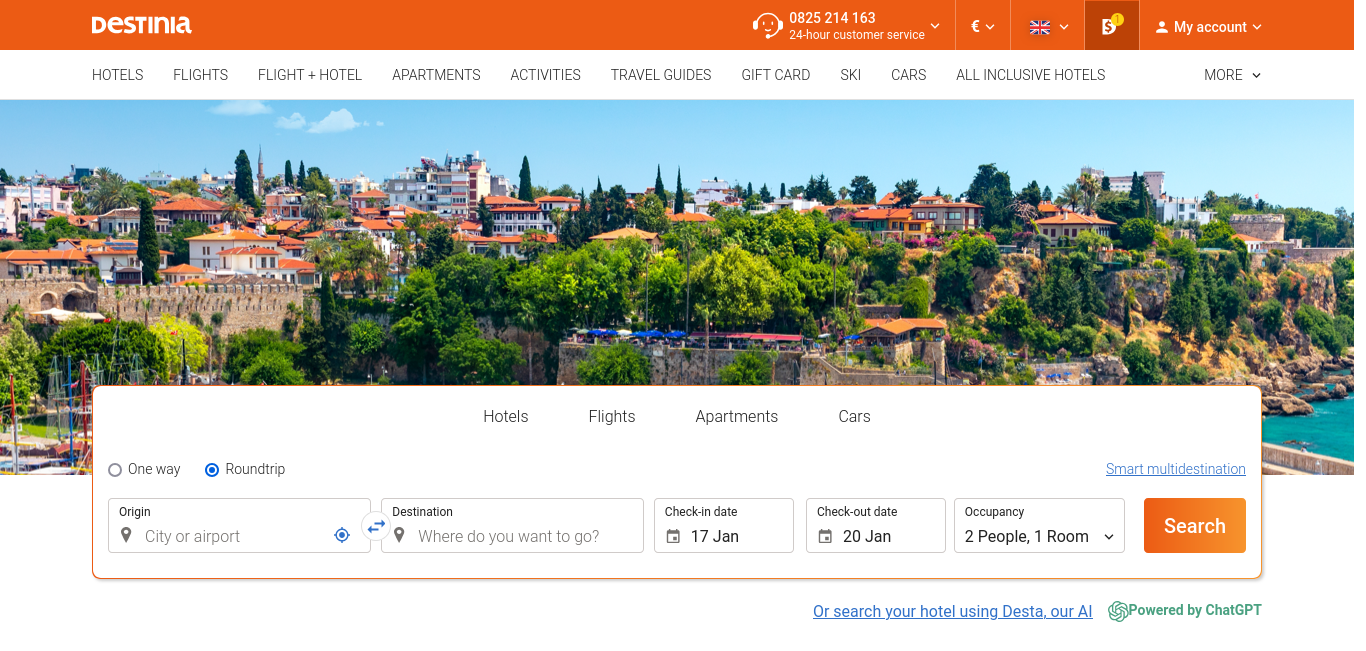Open APARTMENTS in the navigation bar
Image resolution: width=1366 pixels, height=651 pixels.
click(x=436, y=75)
